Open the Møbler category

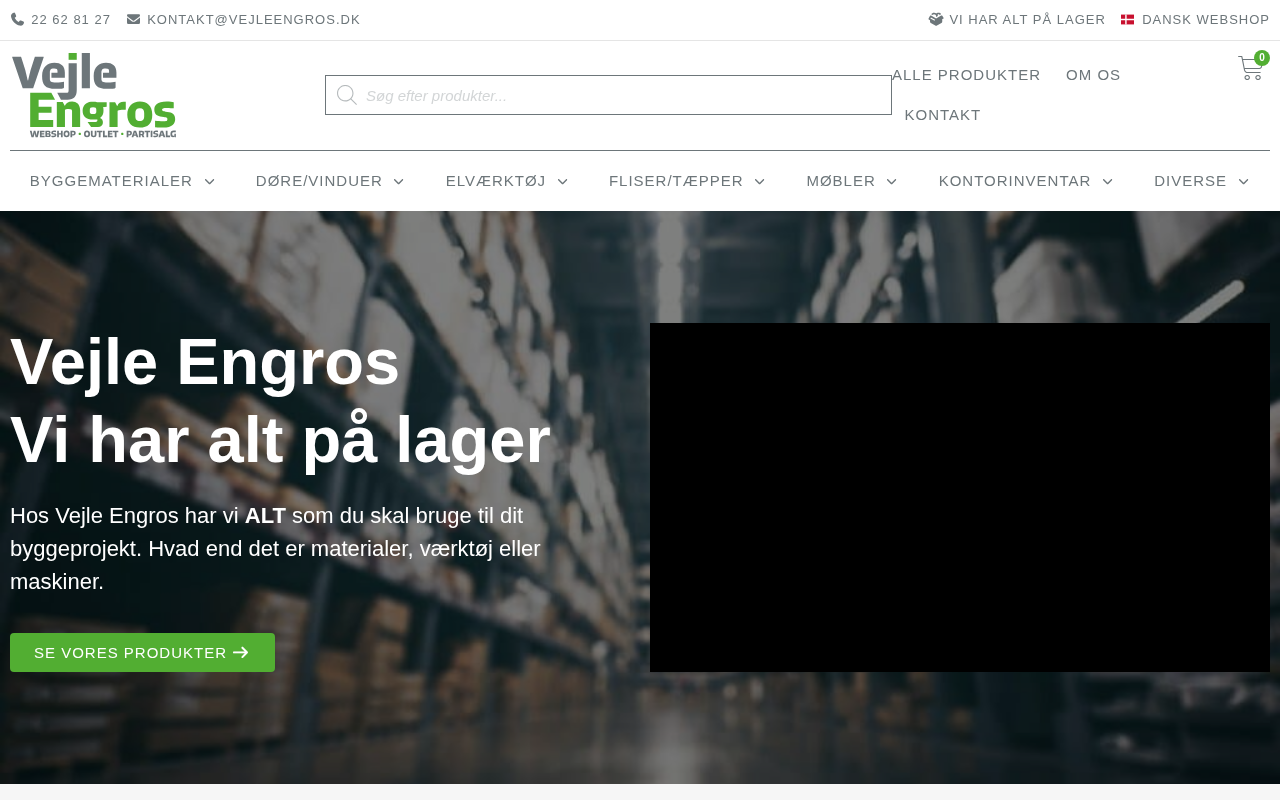coord(841,181)
